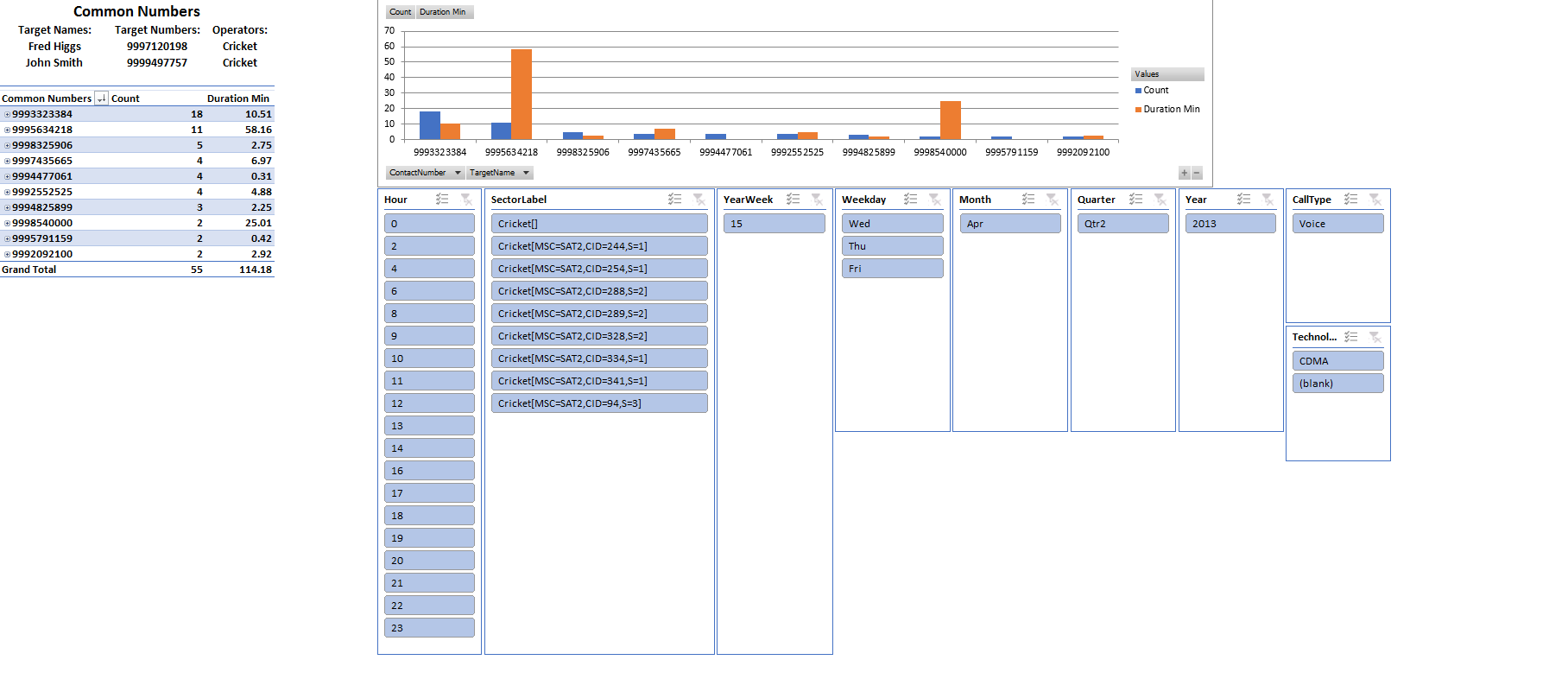Click the orange Duration Min legend swatch
The width and height of the screenshot is (1568, 698).
coord(1138,110)
